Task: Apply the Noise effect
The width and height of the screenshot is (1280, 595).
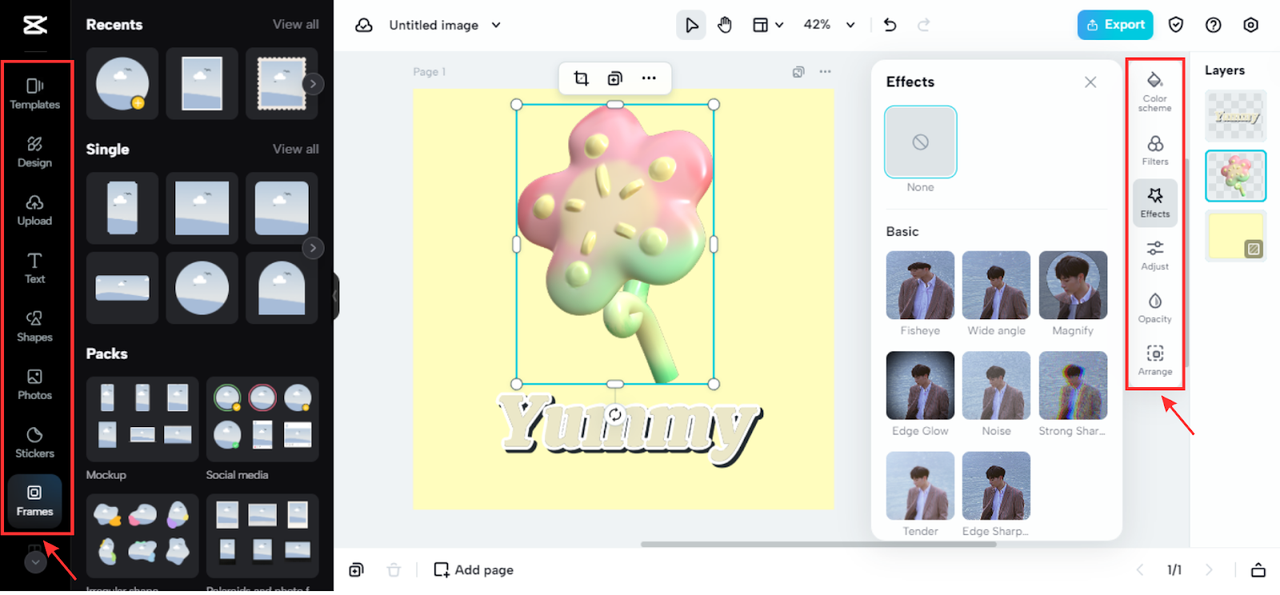Action: click(x=996, y=385)
